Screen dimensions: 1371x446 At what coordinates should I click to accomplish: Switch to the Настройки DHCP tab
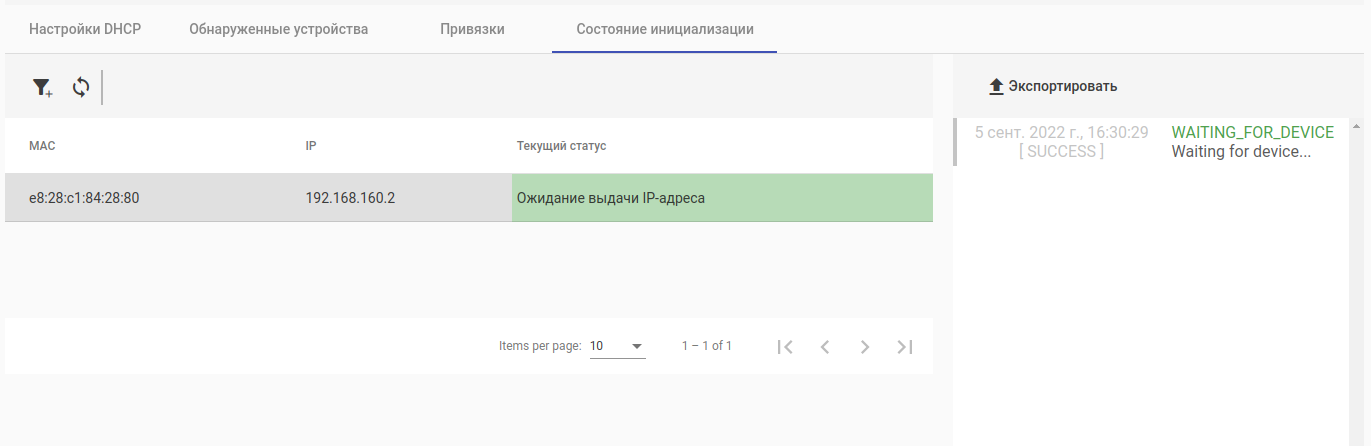coord(85,29)
